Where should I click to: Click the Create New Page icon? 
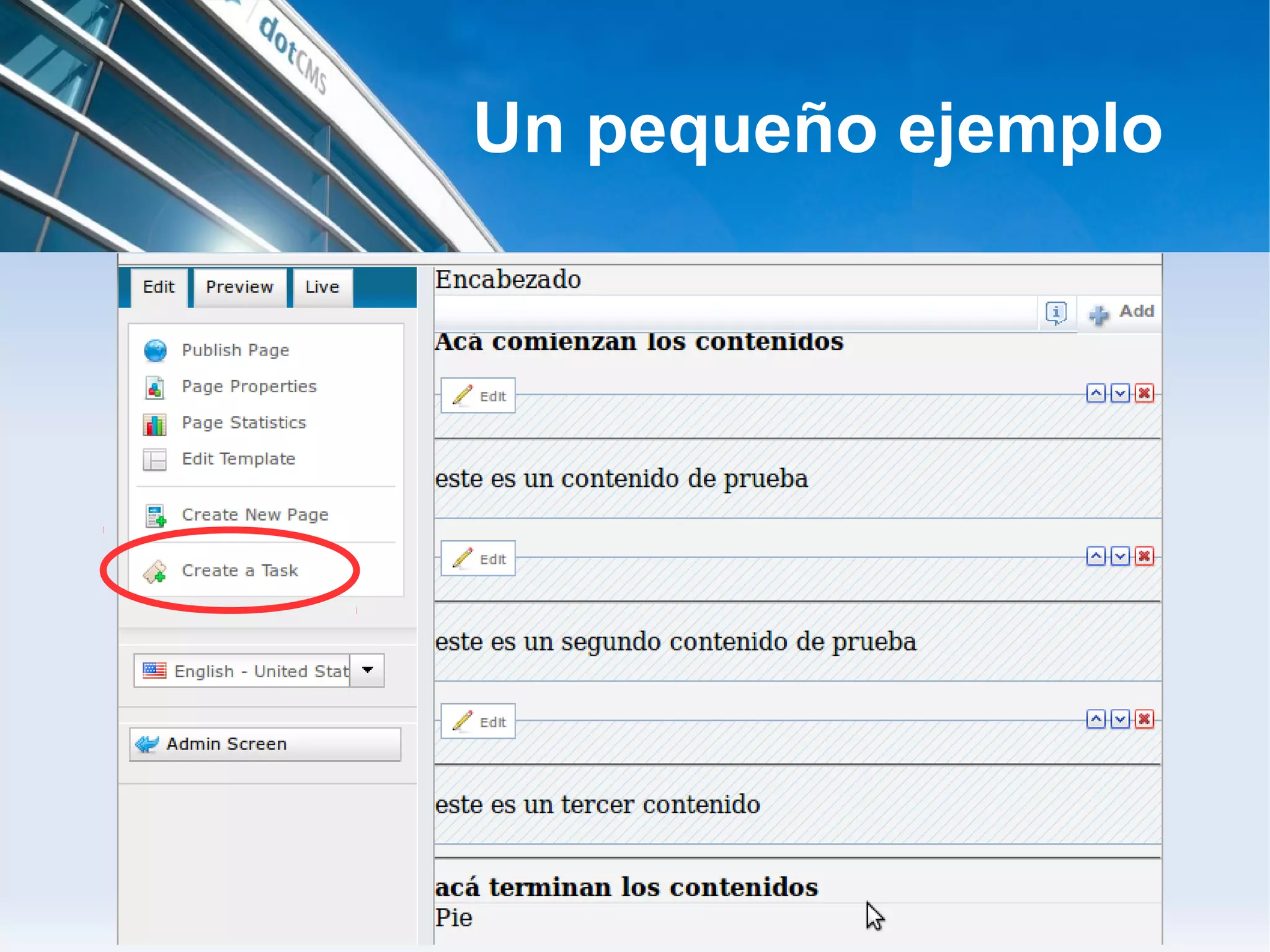(155, 515)
